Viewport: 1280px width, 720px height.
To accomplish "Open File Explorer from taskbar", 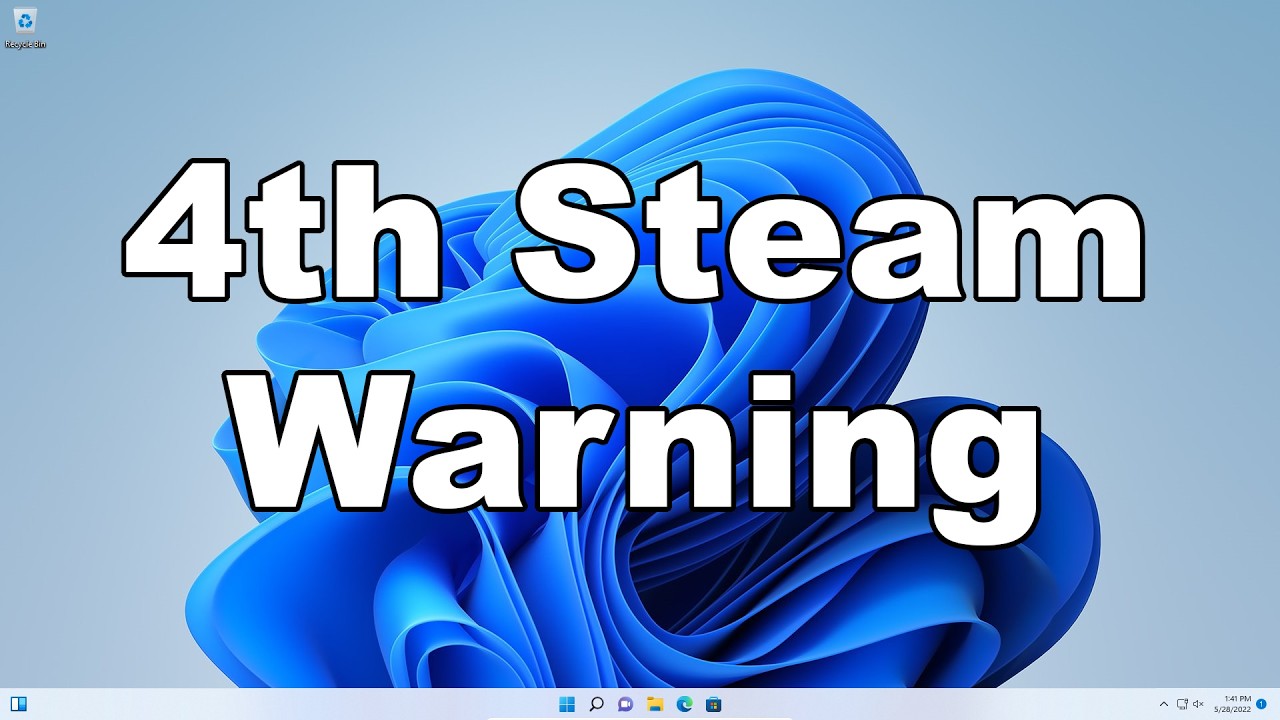I will point(655,704).
